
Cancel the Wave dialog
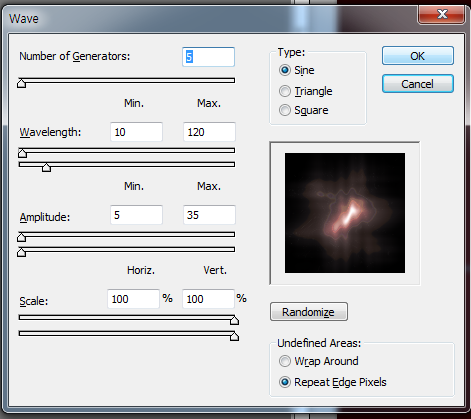coord(418,84)
